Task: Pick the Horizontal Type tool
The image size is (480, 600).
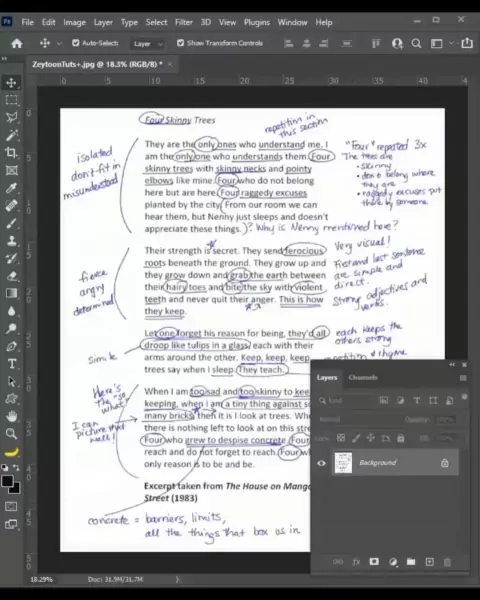Action: click(x=11, y=364)
